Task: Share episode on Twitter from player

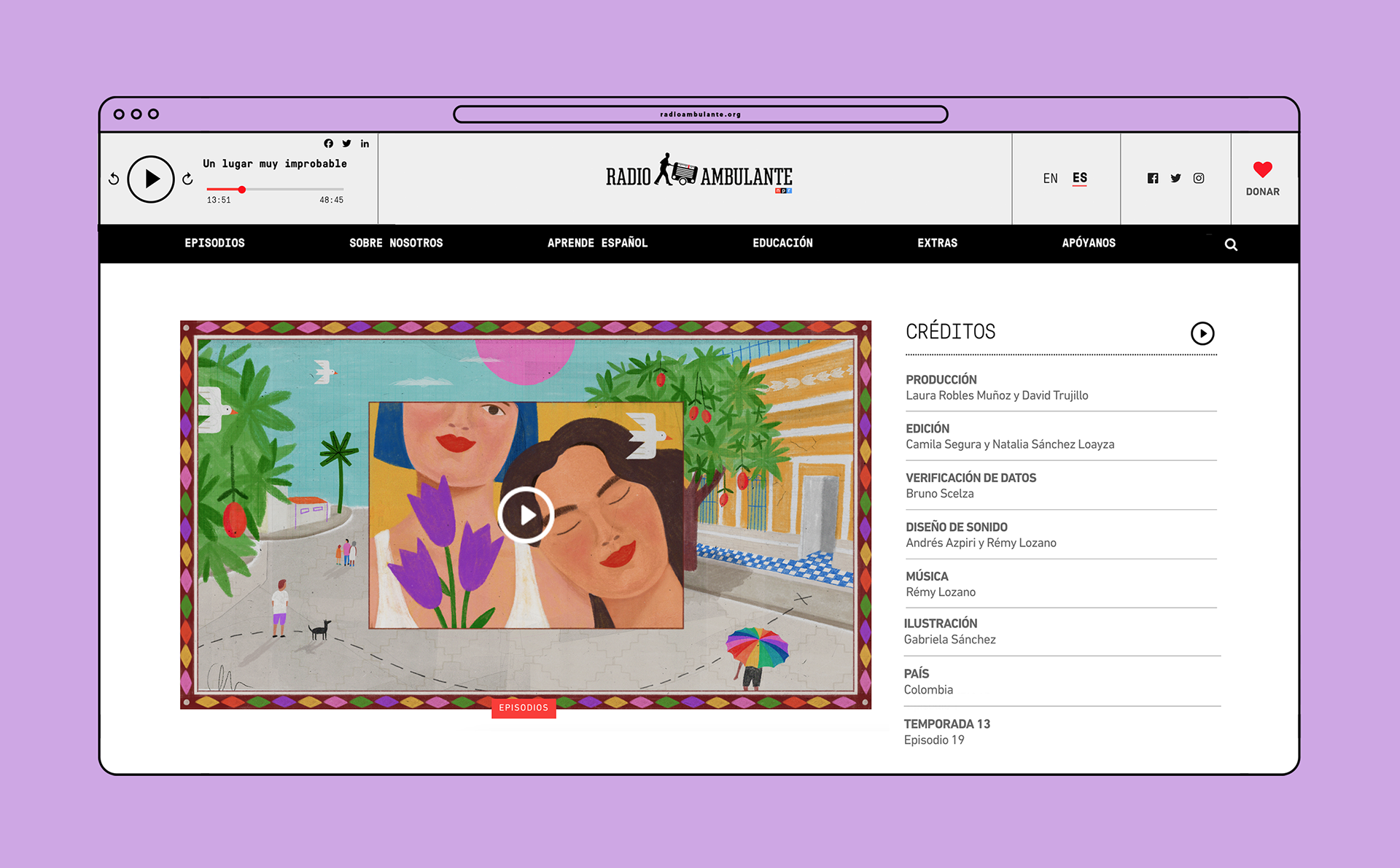Action: click(x=346, y=144)
